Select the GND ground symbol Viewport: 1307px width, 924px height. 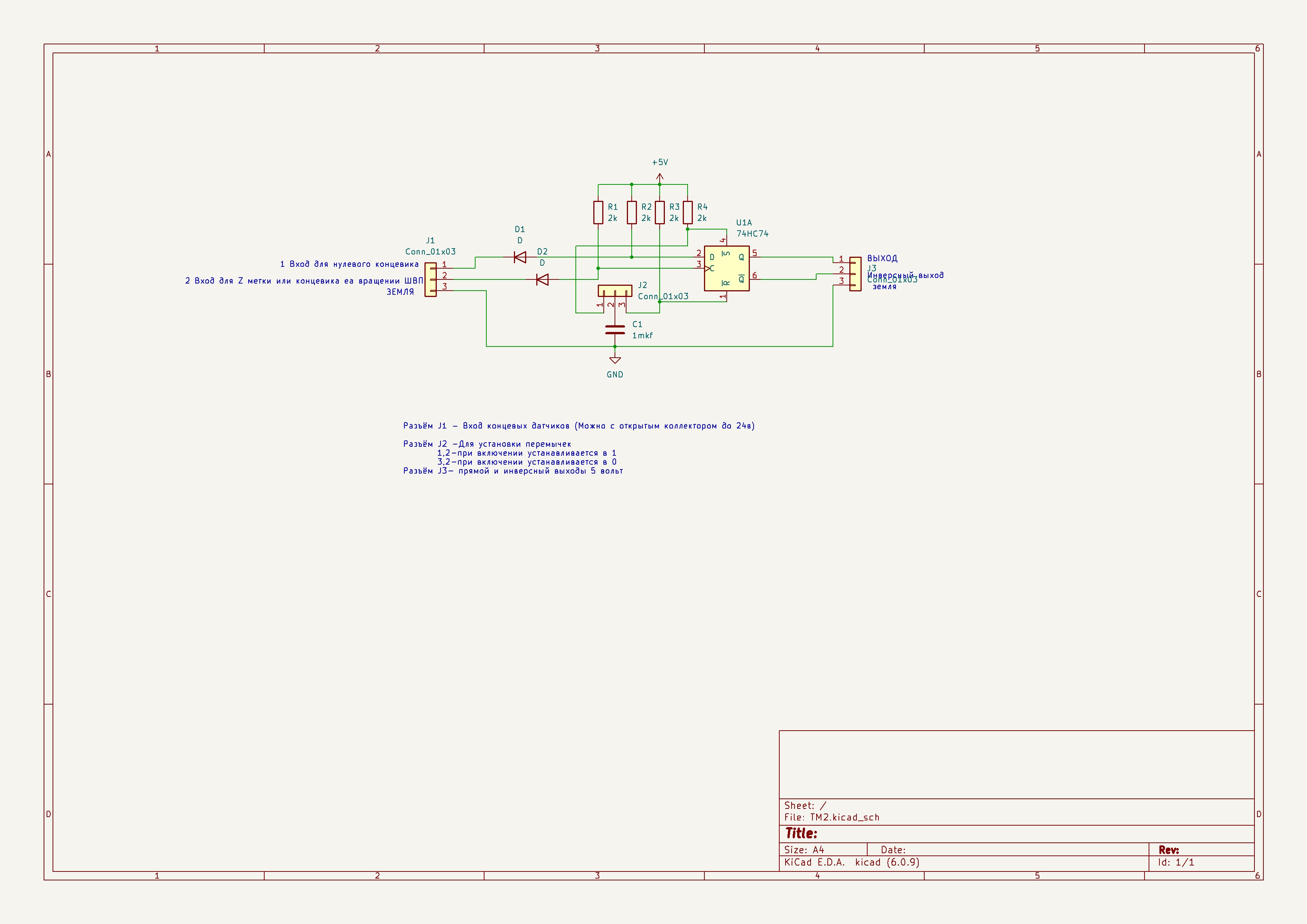615,360
